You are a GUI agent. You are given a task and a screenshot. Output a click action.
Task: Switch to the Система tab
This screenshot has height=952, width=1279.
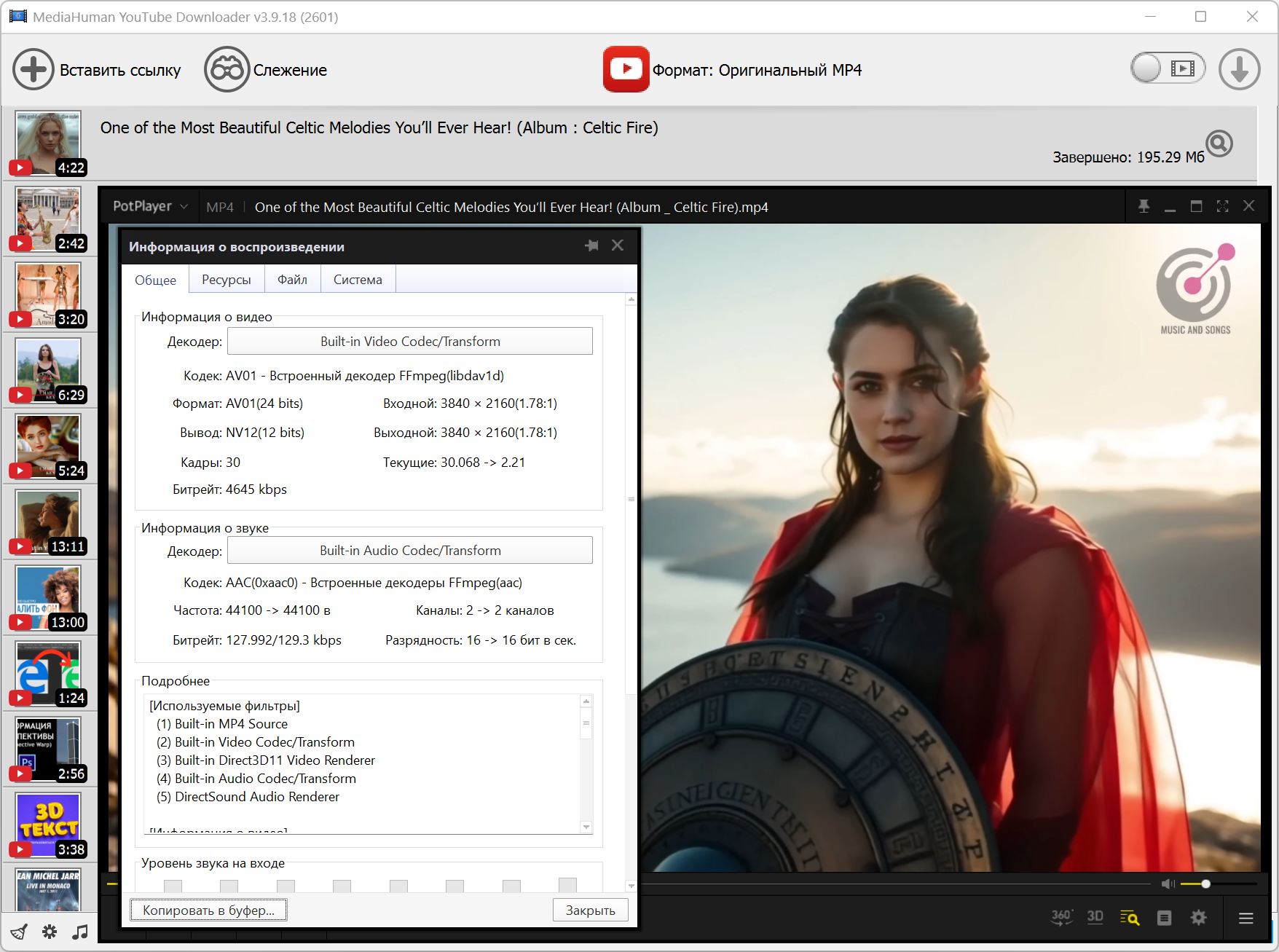coord(358,280)
